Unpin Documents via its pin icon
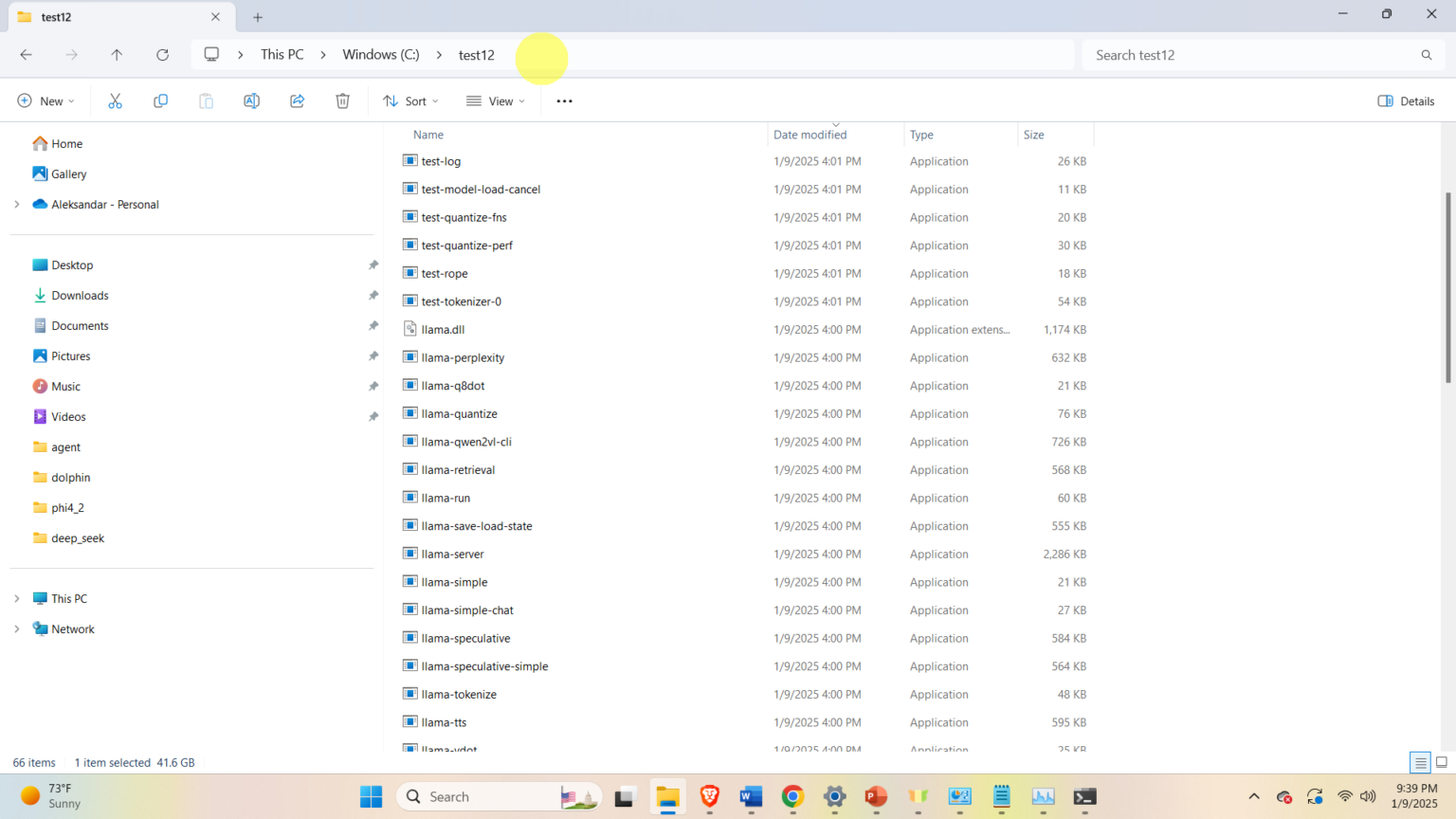Screen dimensions: 1456x819 (x=373, y=326)
